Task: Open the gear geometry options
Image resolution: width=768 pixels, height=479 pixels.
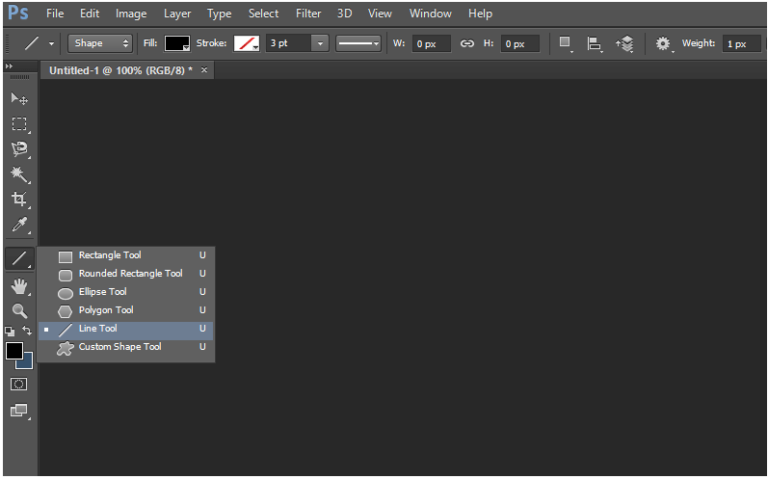Action: (663, 44)
